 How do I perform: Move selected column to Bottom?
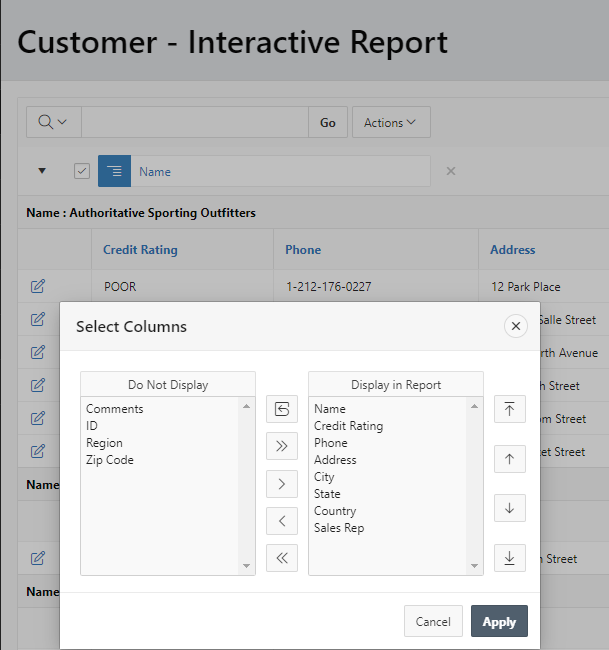[509, 557]
